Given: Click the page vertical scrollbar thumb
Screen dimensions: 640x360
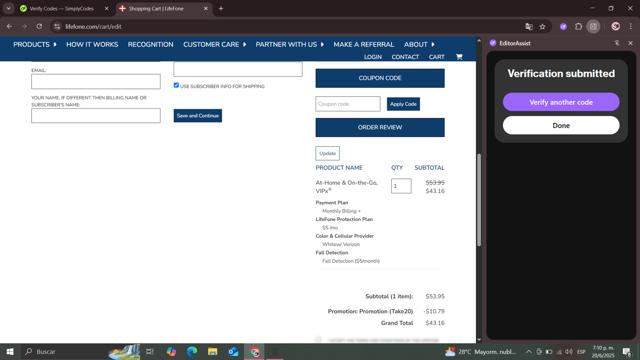Looking at the screenshot, I should pos(479,200).
